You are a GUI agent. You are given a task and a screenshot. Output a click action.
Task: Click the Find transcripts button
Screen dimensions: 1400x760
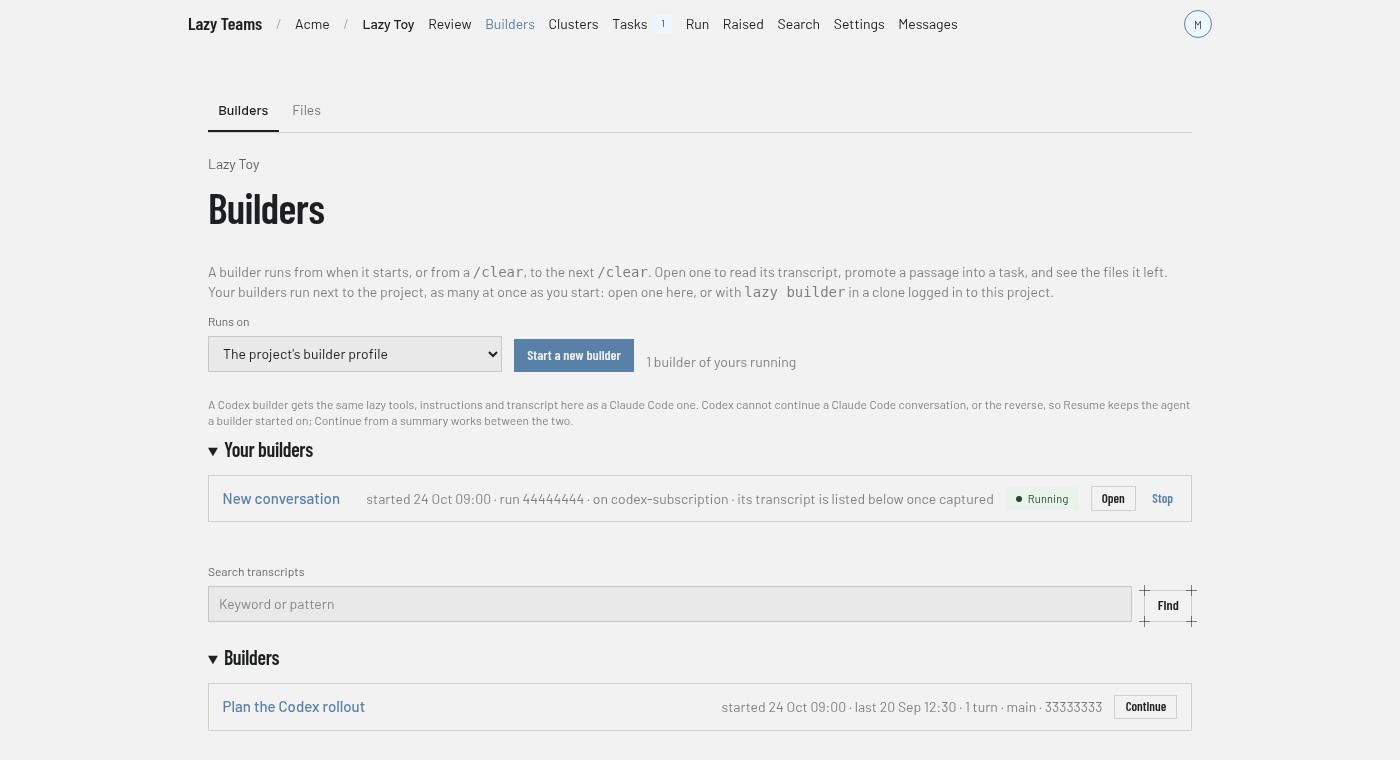point(1168,606)
